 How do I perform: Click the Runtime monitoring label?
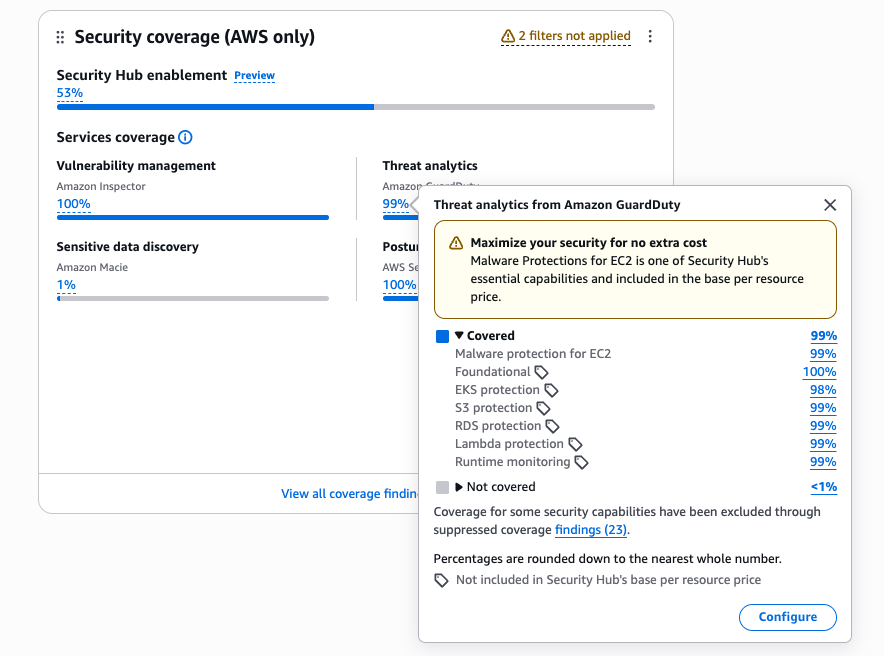[512, 462]
